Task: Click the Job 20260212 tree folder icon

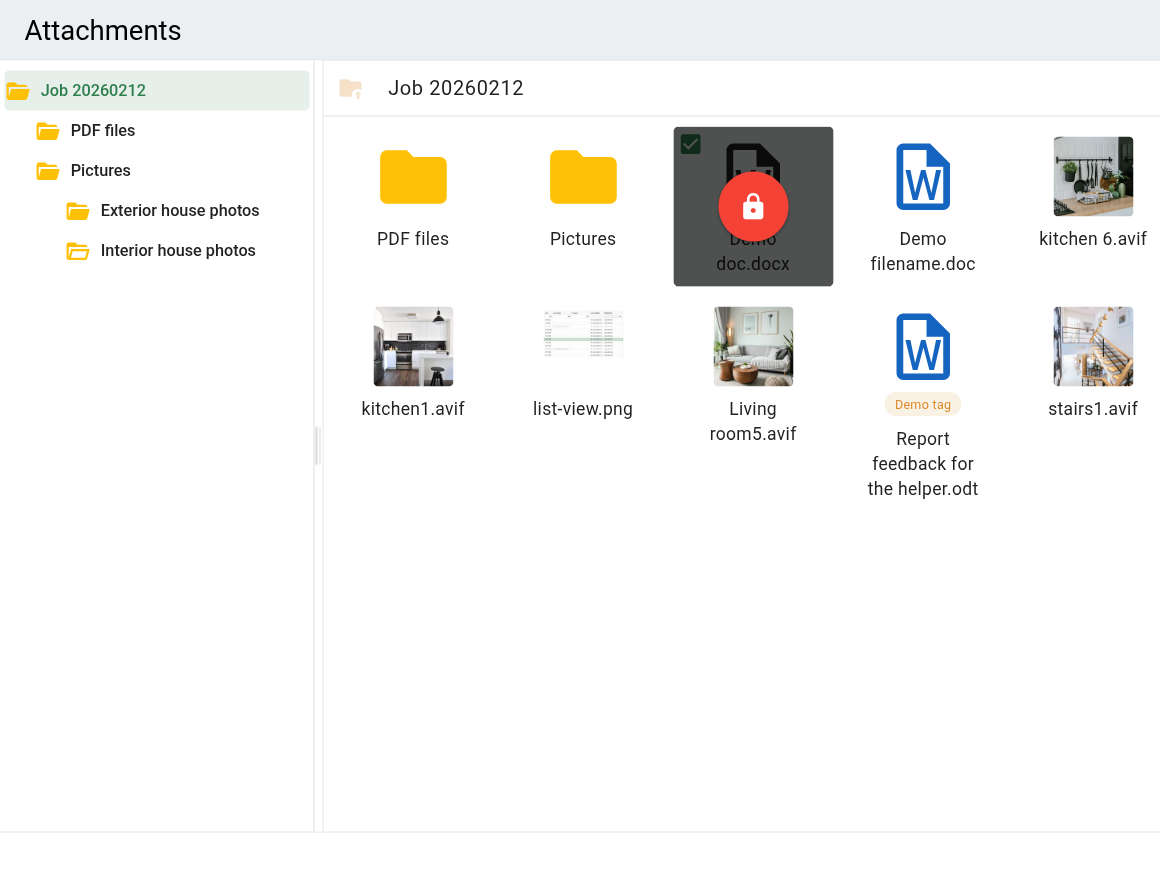Action: click(x=18, y=91)
